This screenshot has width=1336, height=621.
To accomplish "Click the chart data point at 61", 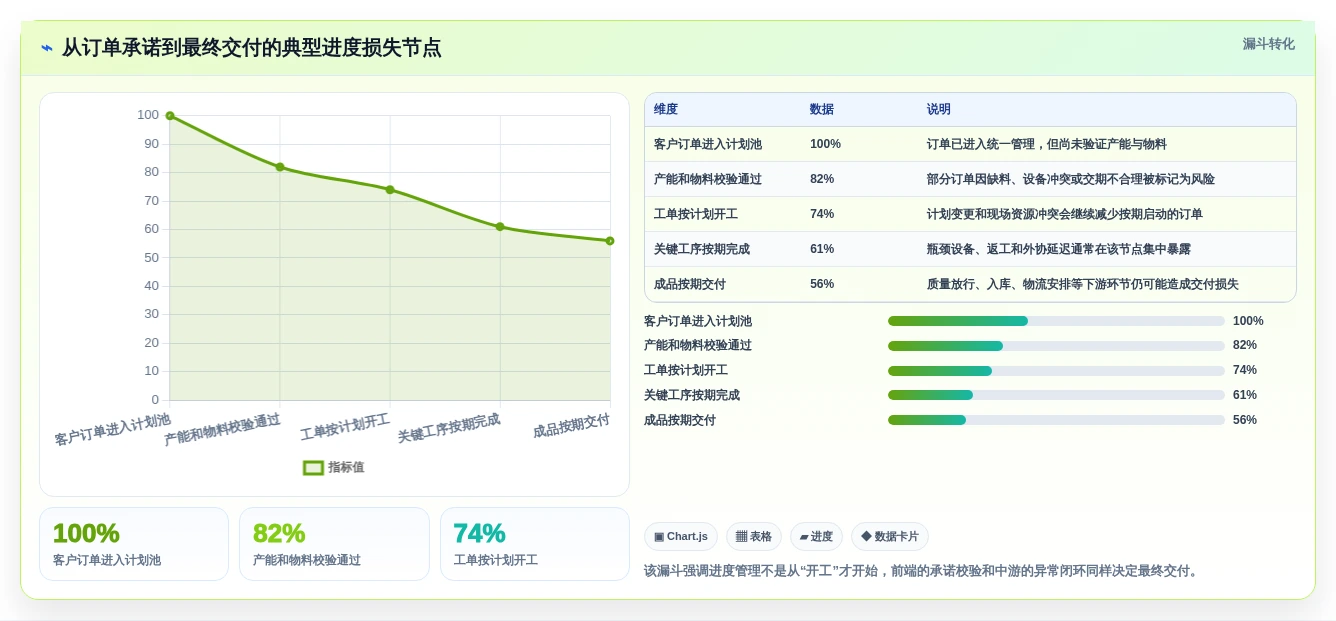I will click(500, 227).
